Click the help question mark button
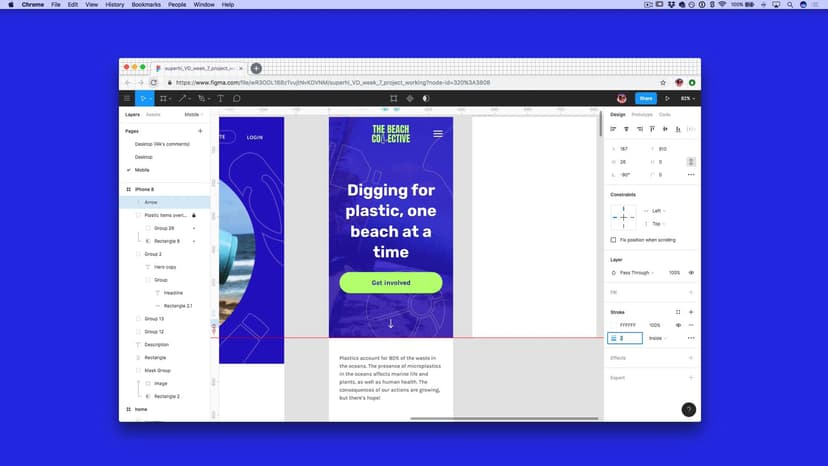 click(x=688, y=409)
